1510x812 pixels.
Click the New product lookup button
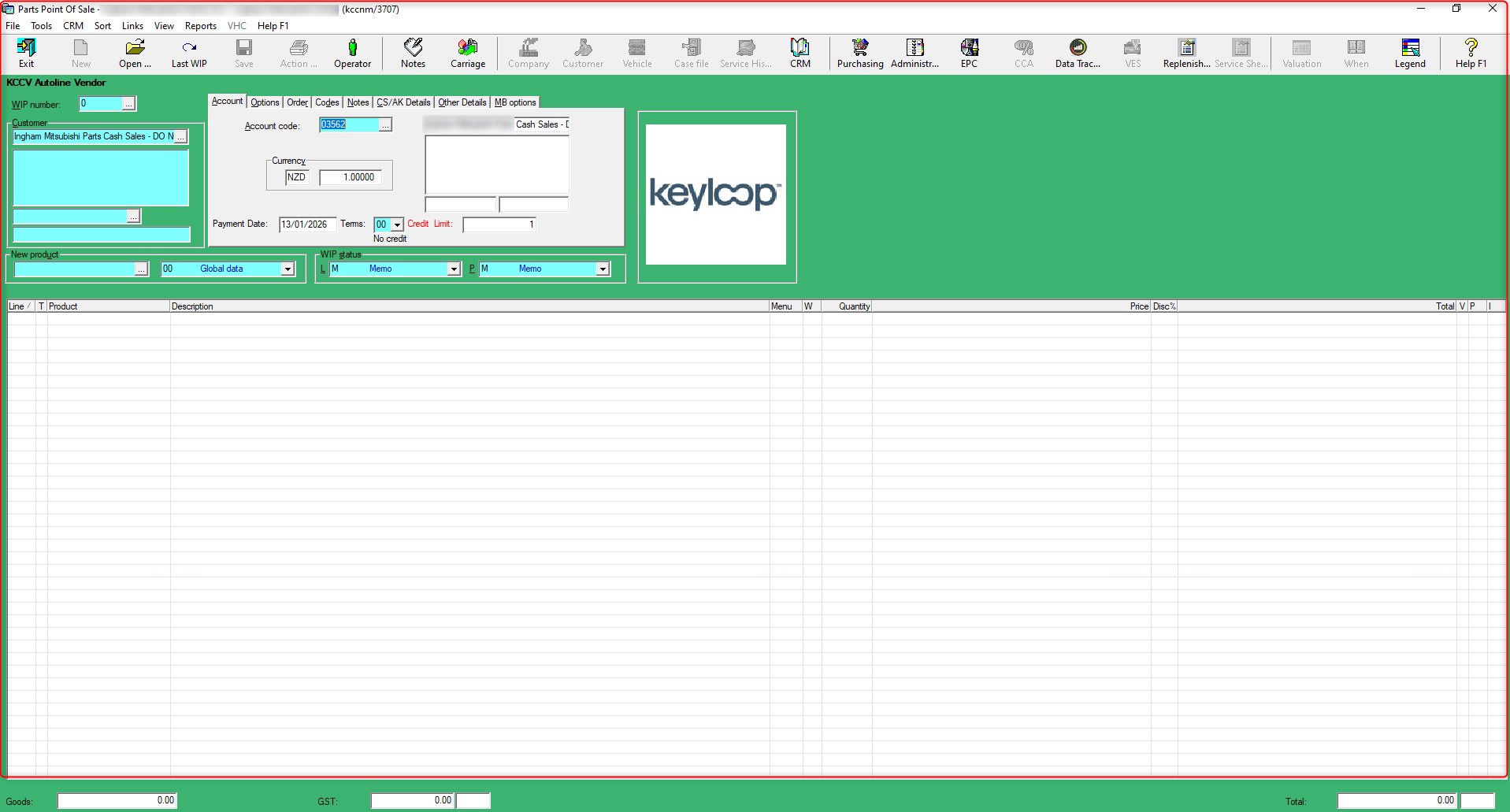tap(141, 269)
